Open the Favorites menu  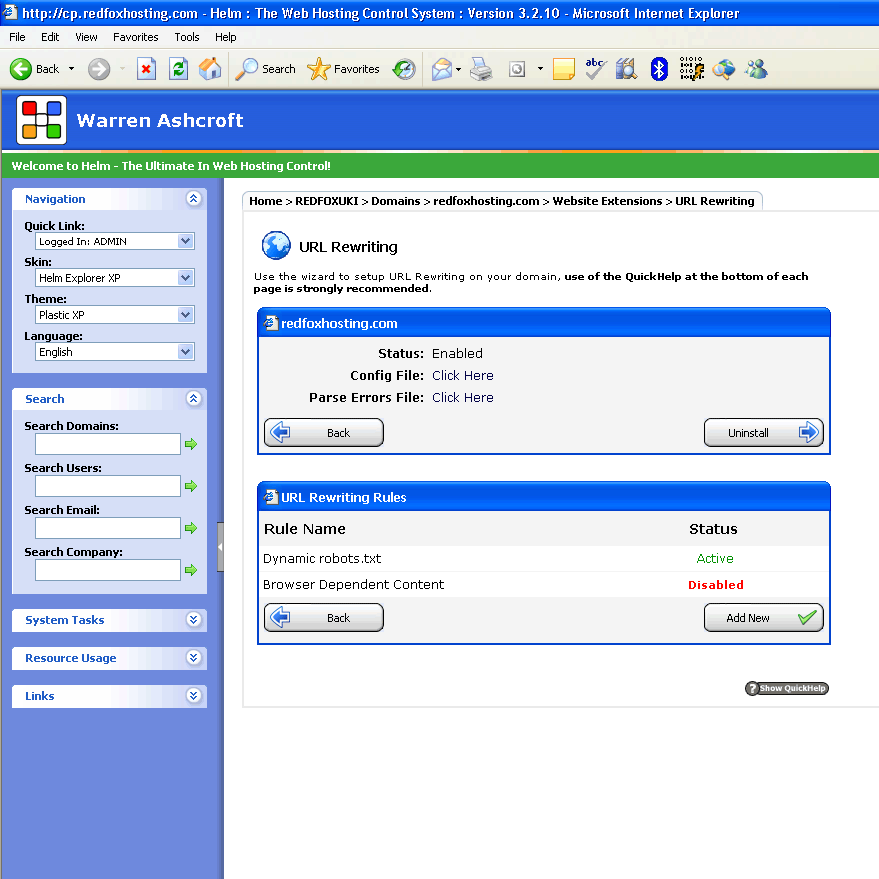tap(136, 37)
